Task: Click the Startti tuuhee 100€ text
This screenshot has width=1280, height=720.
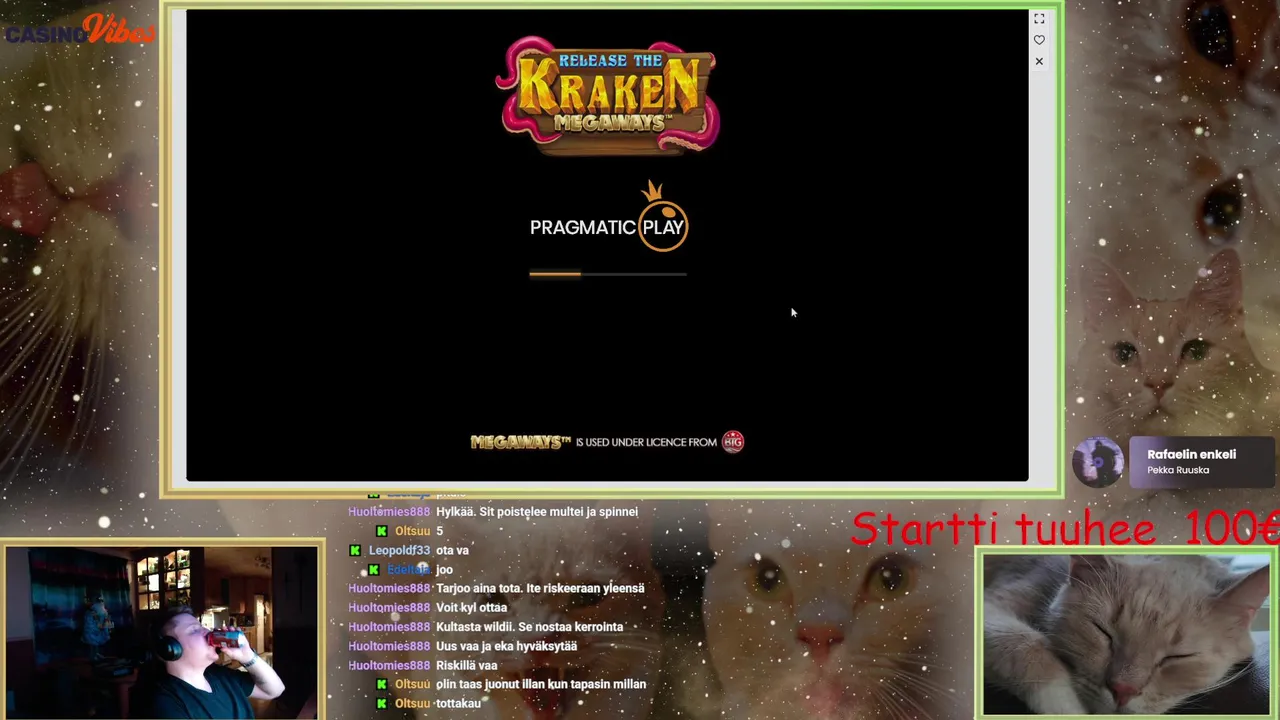Action: pos(1065,528)
